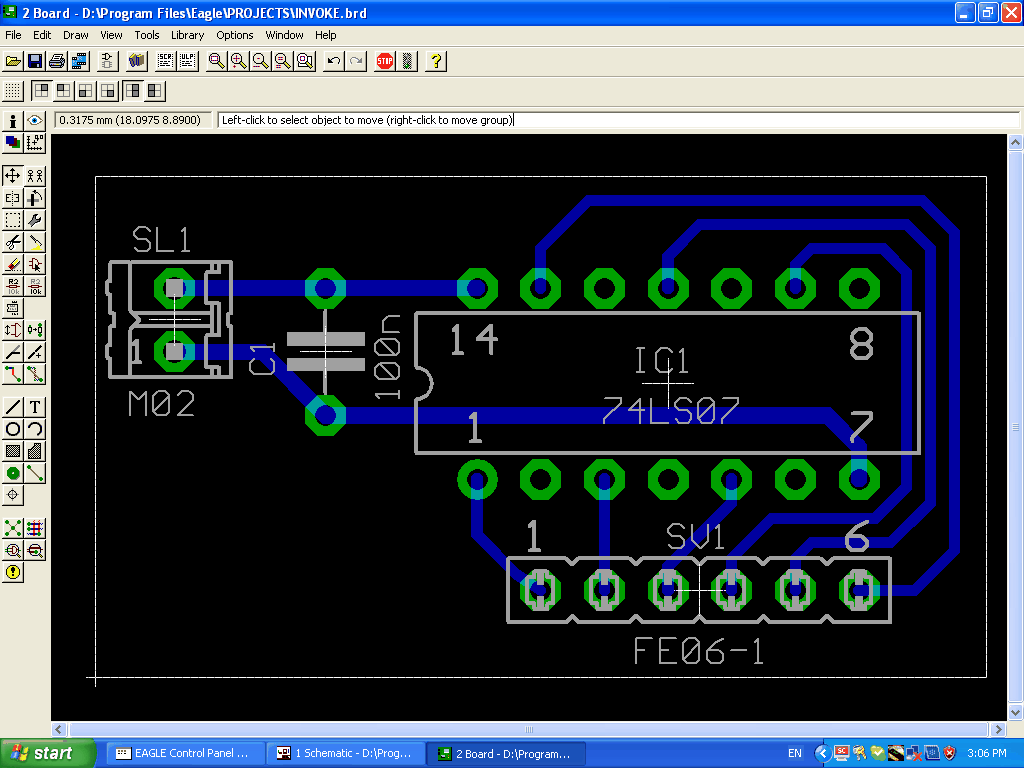The height and width of the screenshot is (768, 1024).
Task: Open the Library menu
Action: pyautogui.click(x=187, y=35)
